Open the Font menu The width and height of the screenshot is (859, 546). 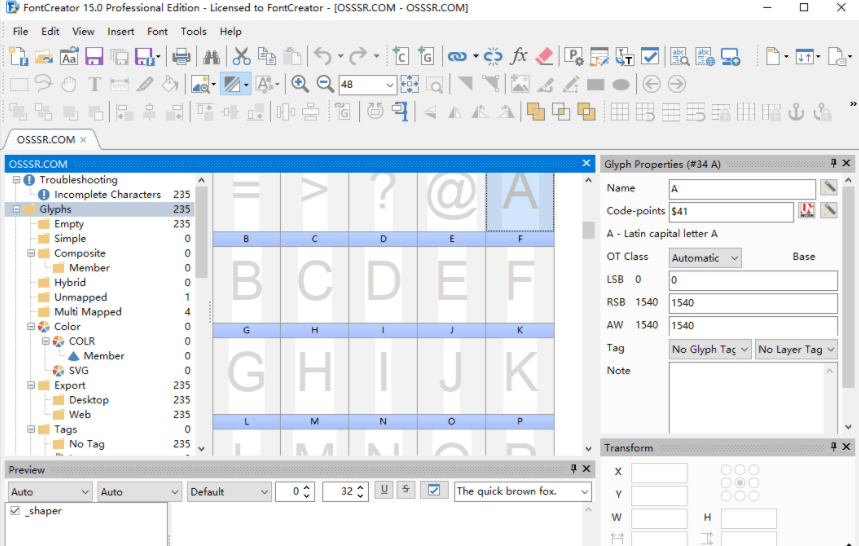(157, 31)
